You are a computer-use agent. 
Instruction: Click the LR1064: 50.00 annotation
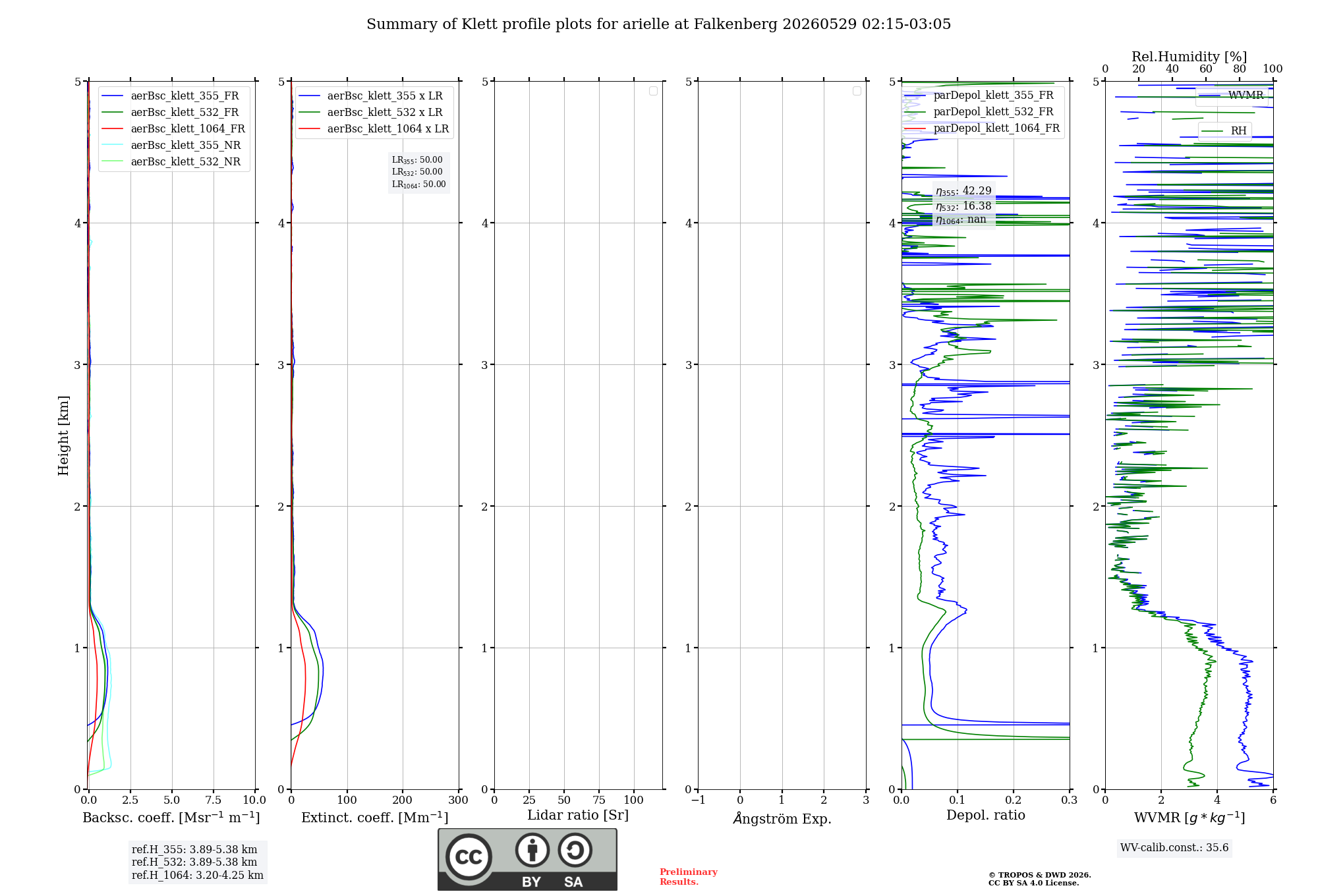tap(419, 184)
